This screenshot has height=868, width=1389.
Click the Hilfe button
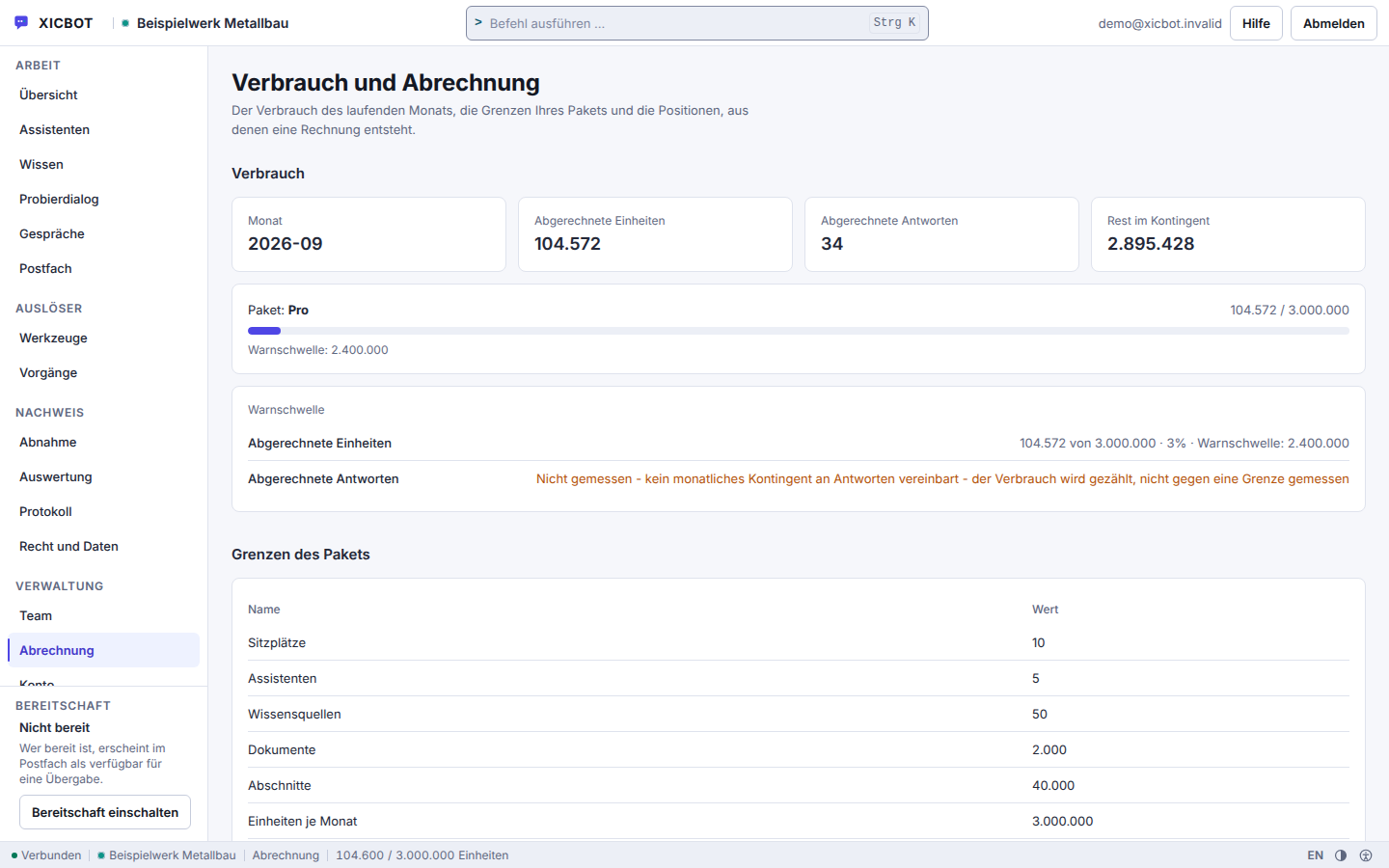pos(1256,23)
